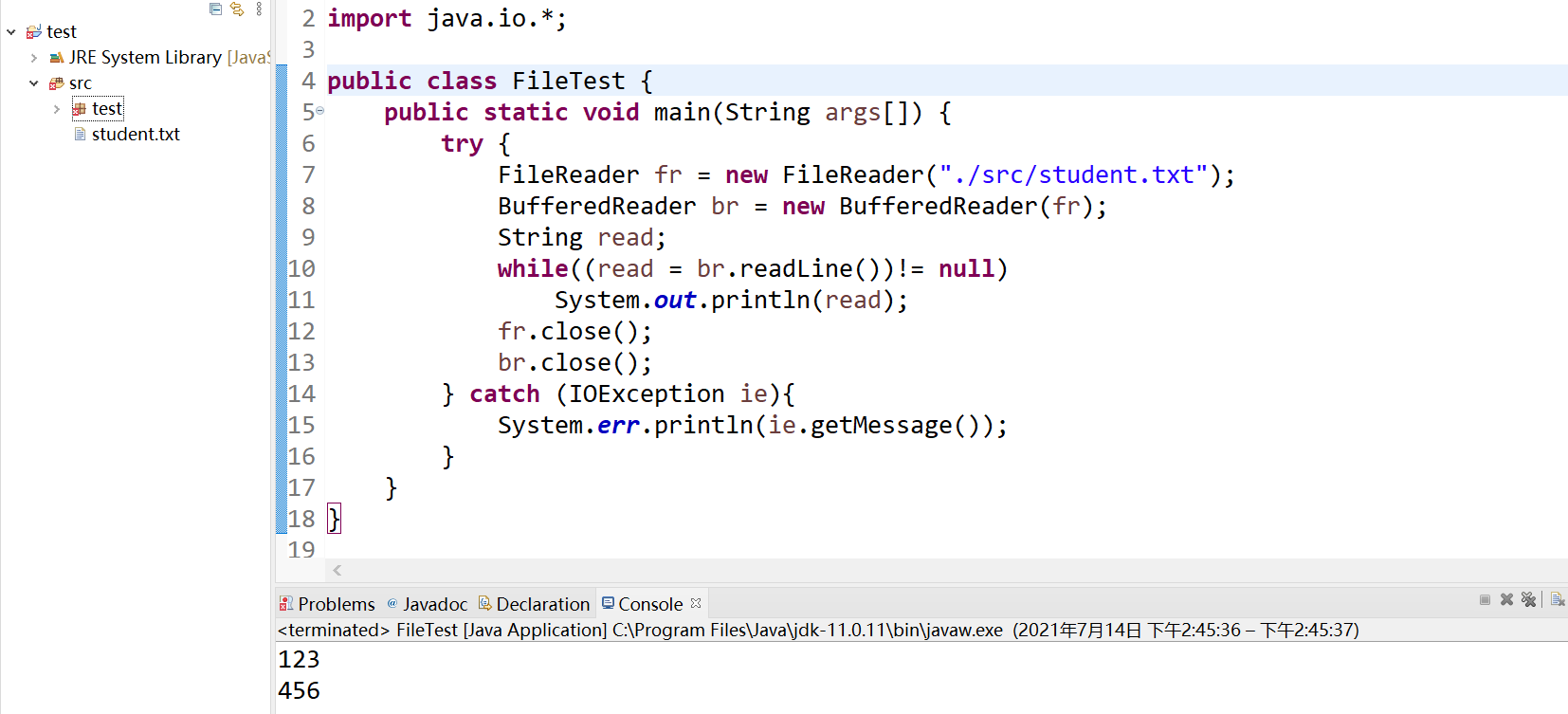Collapse the test project node
This screenshot has width=1568, height=714.
click(11, 32)
